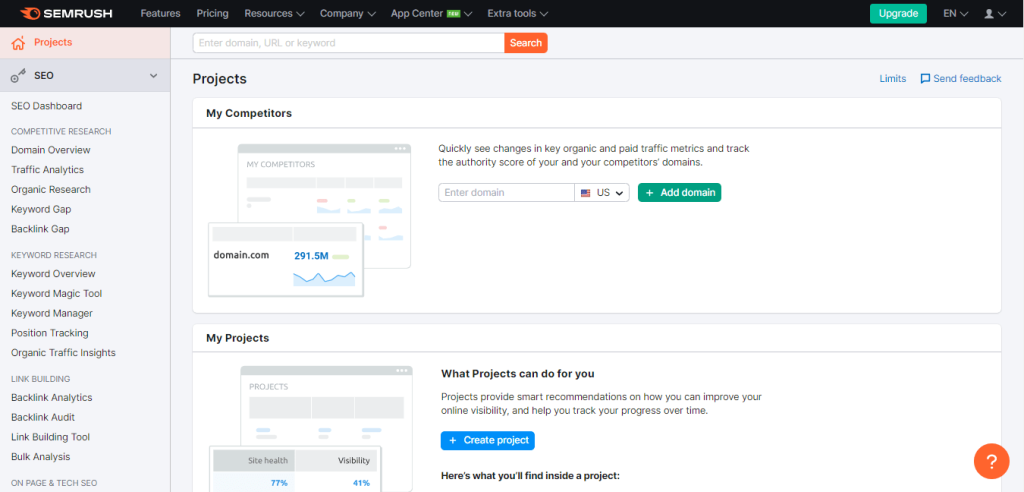Expand the App Center menu
The width and height of the screenshot is (1024, 492).
[431, 13]
